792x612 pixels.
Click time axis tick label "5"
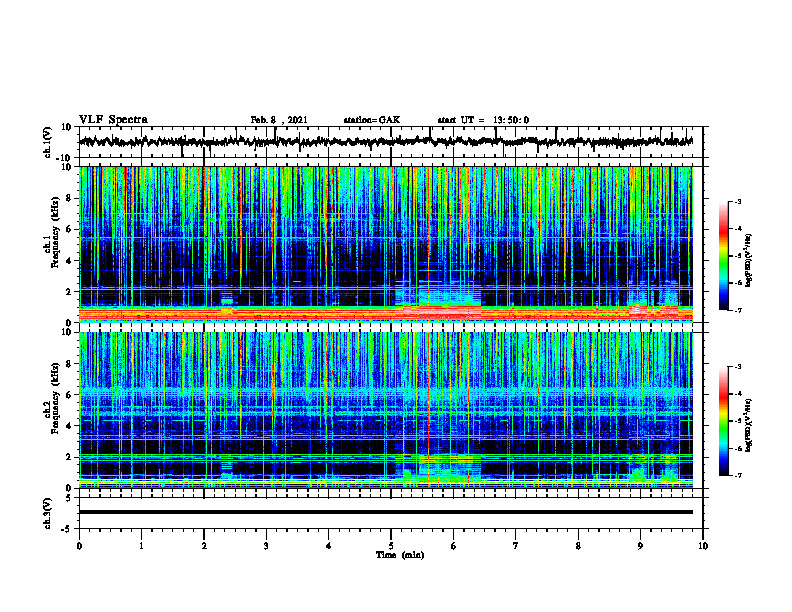(391, 546)
